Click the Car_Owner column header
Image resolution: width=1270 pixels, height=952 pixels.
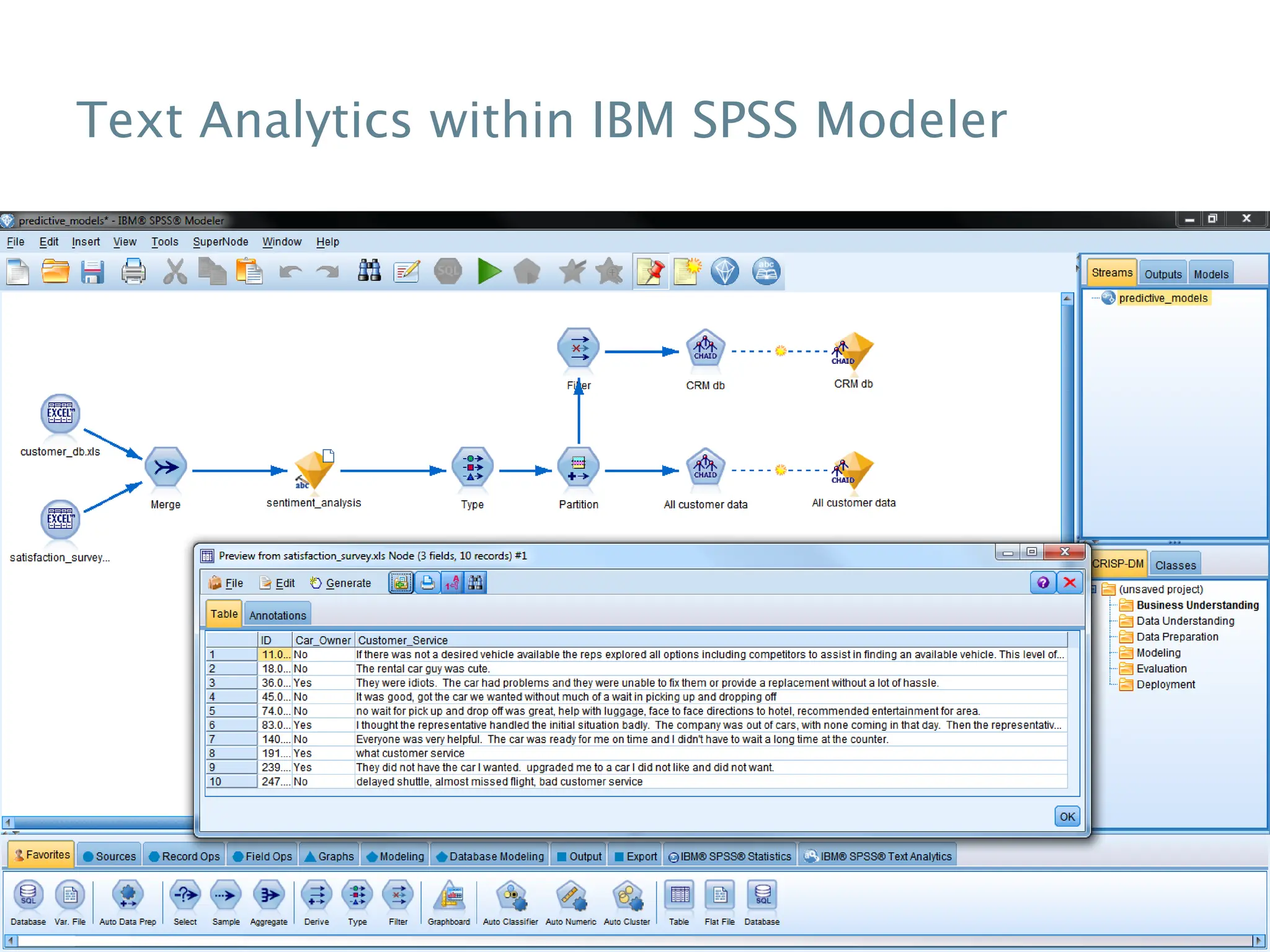click(x=323, y=640)
